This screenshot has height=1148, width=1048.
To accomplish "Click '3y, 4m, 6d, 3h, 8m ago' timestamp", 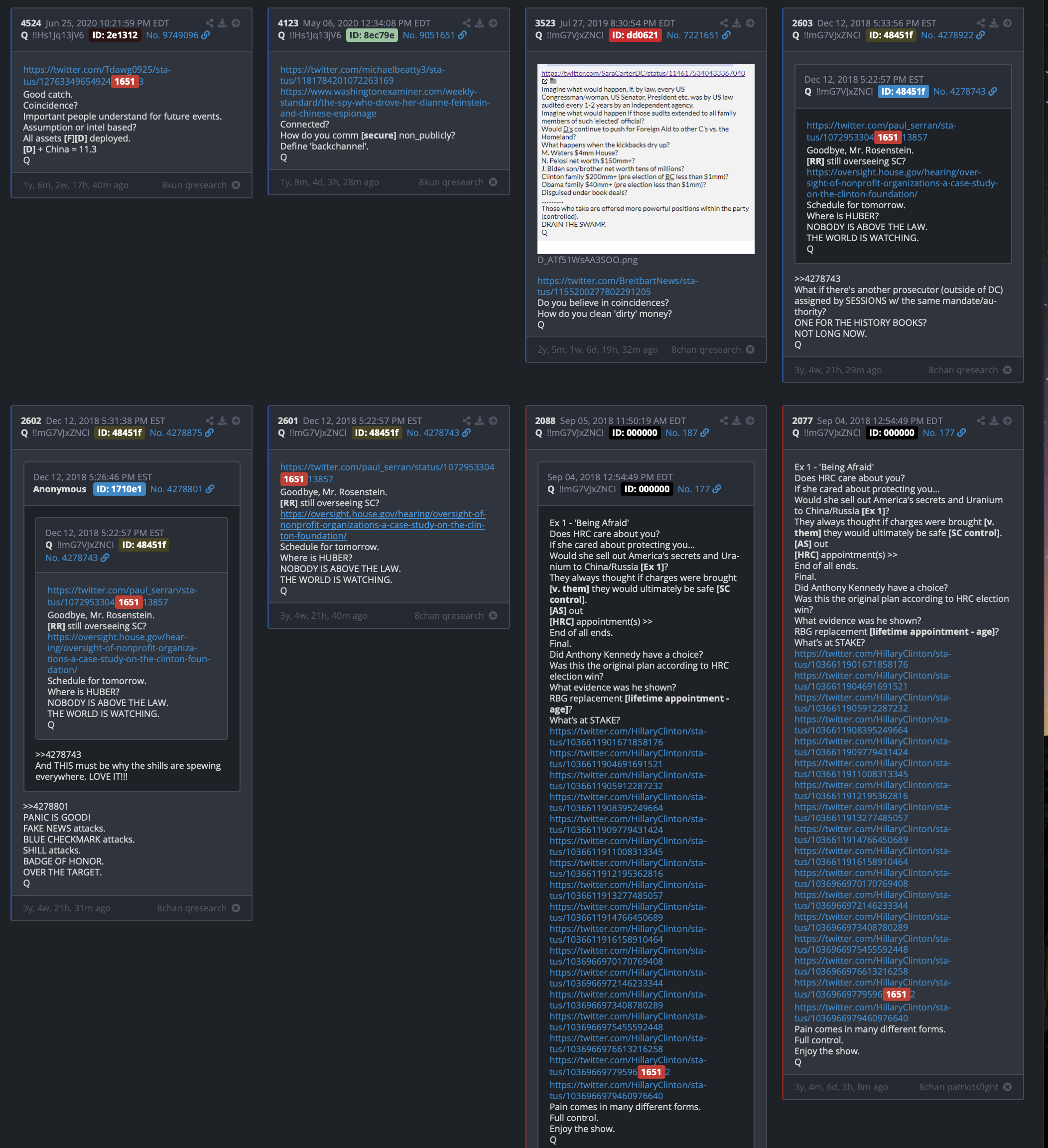I will point(841,1087).
